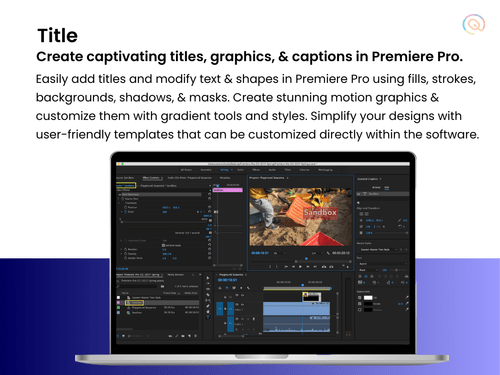Open the Master Styles dropdown
Screen dimensions: 500x375
pos(378,250)
